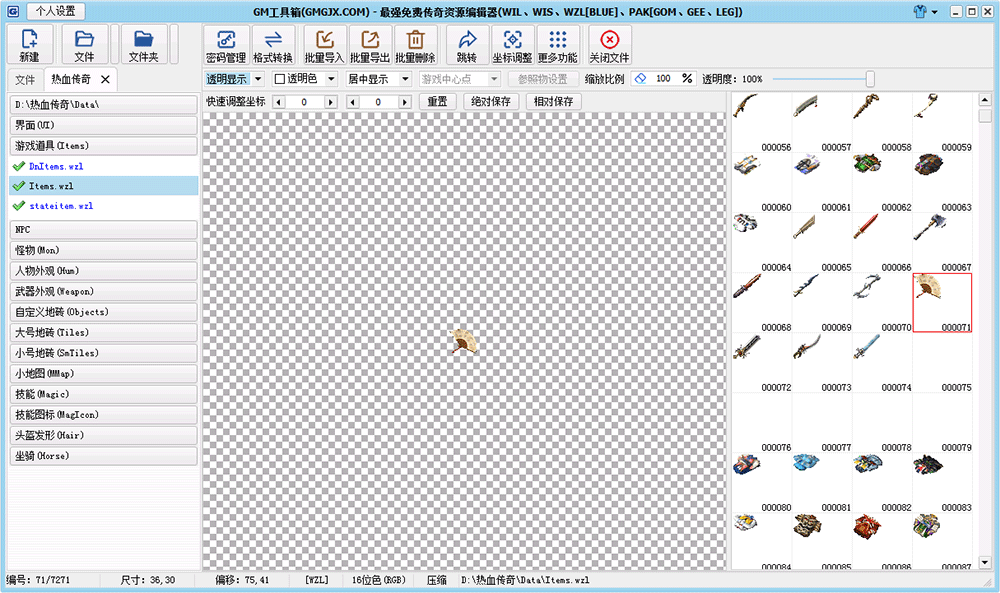Open the 透明色 color dropdown arrow
The width and height of the screenshot is (1000, 593).
pyautogui.click(x=330, y=79)
